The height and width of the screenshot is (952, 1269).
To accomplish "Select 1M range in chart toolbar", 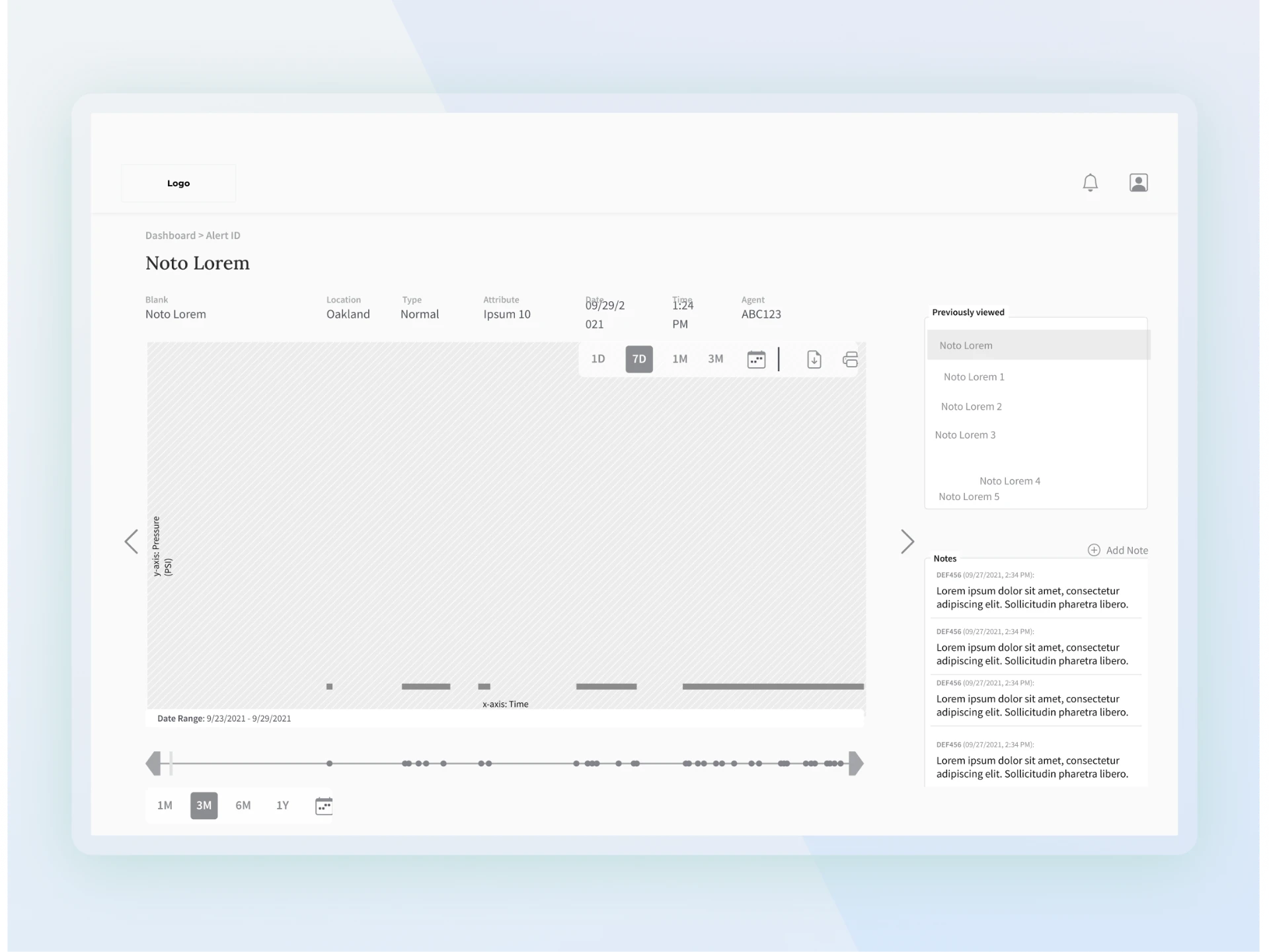I will tap(679, 359).
